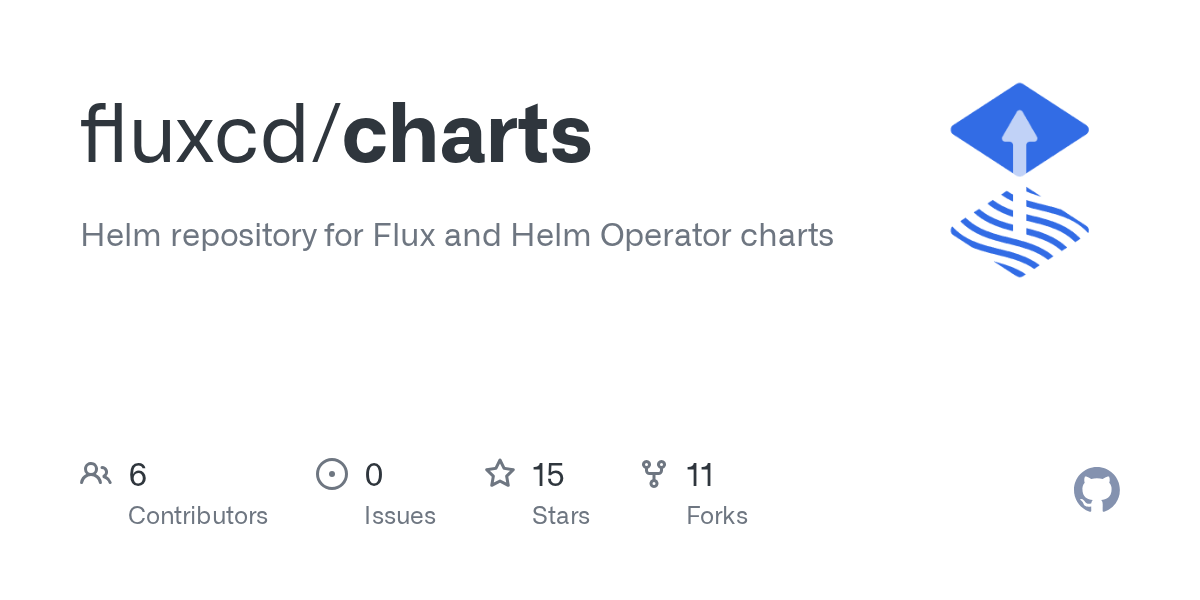Screen dimensions: 1200x600
Task: Click the issues count number 0
Action: (374, 475)
